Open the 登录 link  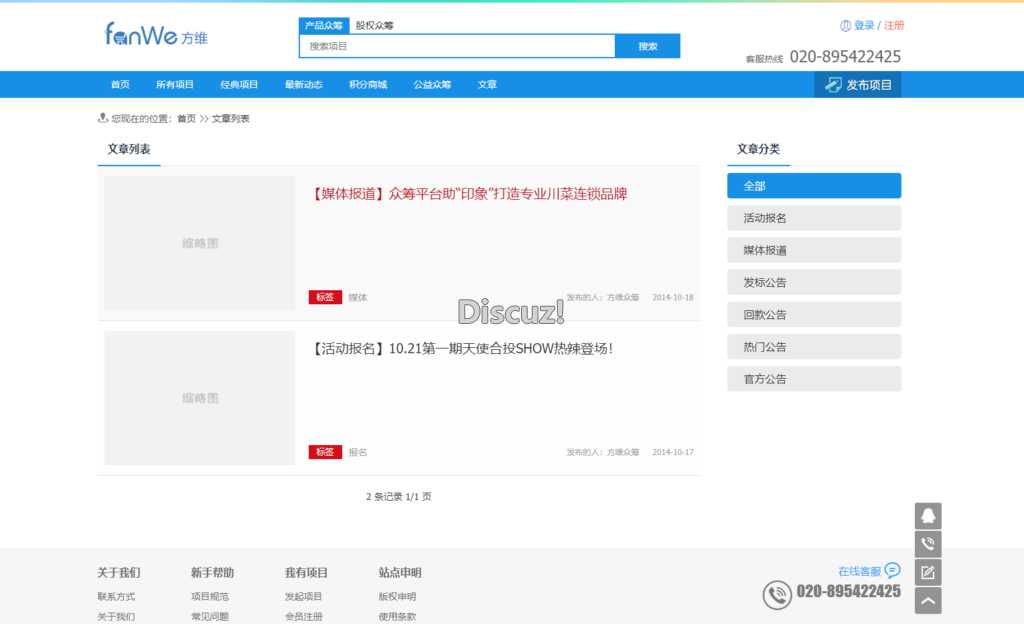(x=864, y=25)
